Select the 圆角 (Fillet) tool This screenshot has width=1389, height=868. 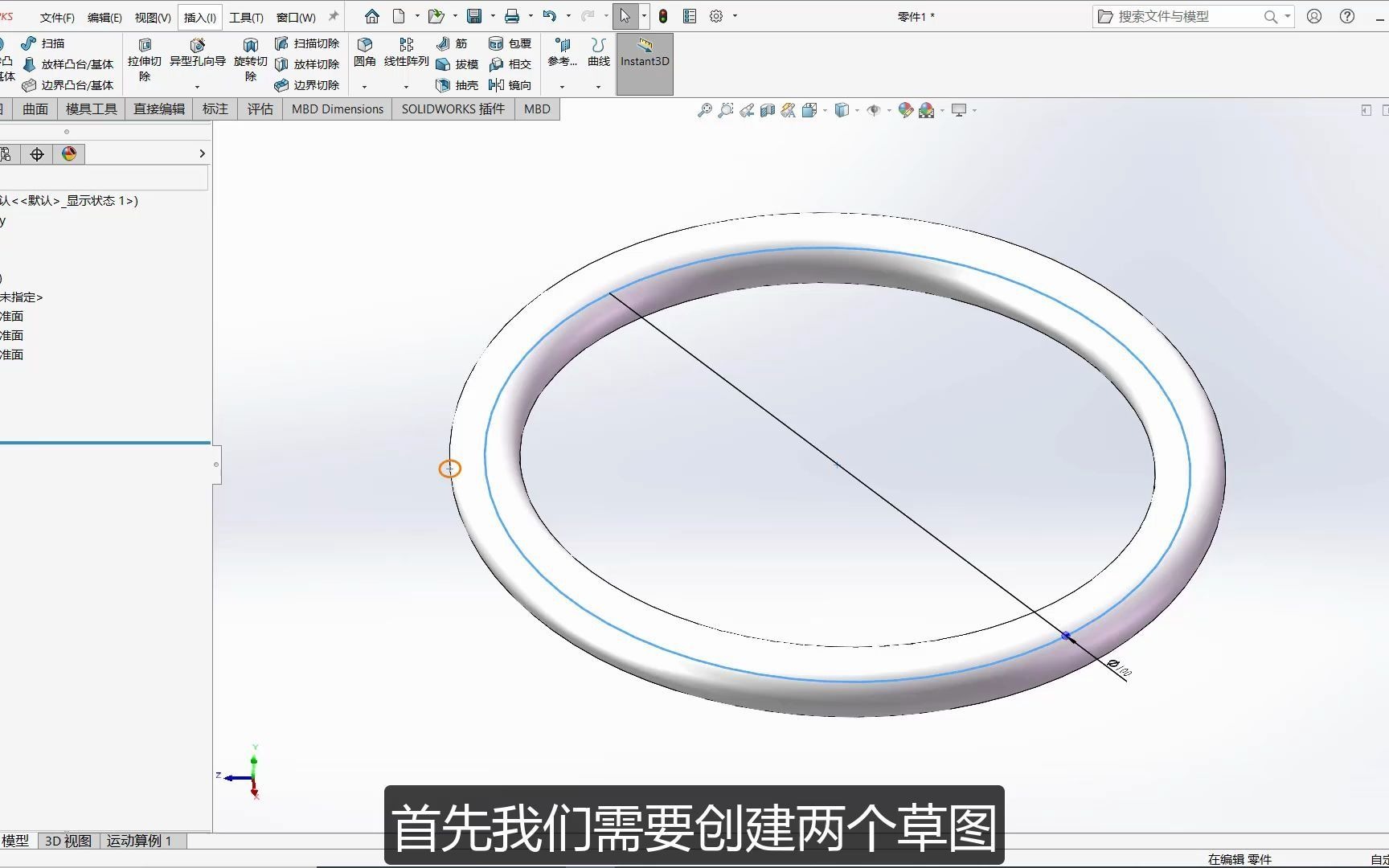click(366, 53)
